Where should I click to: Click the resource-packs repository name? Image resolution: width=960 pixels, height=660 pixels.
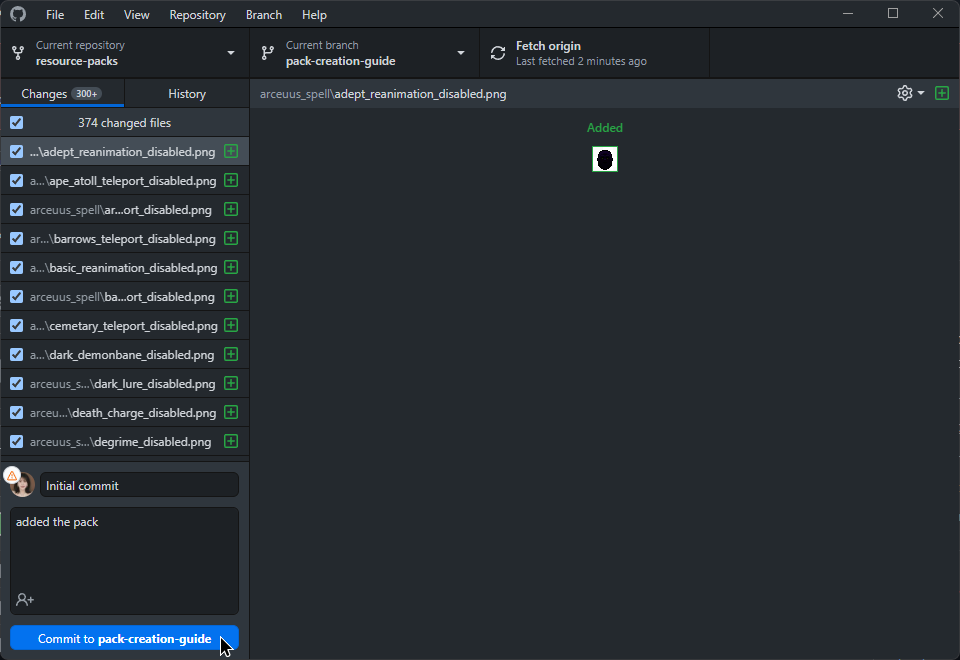tap(77, 61)
